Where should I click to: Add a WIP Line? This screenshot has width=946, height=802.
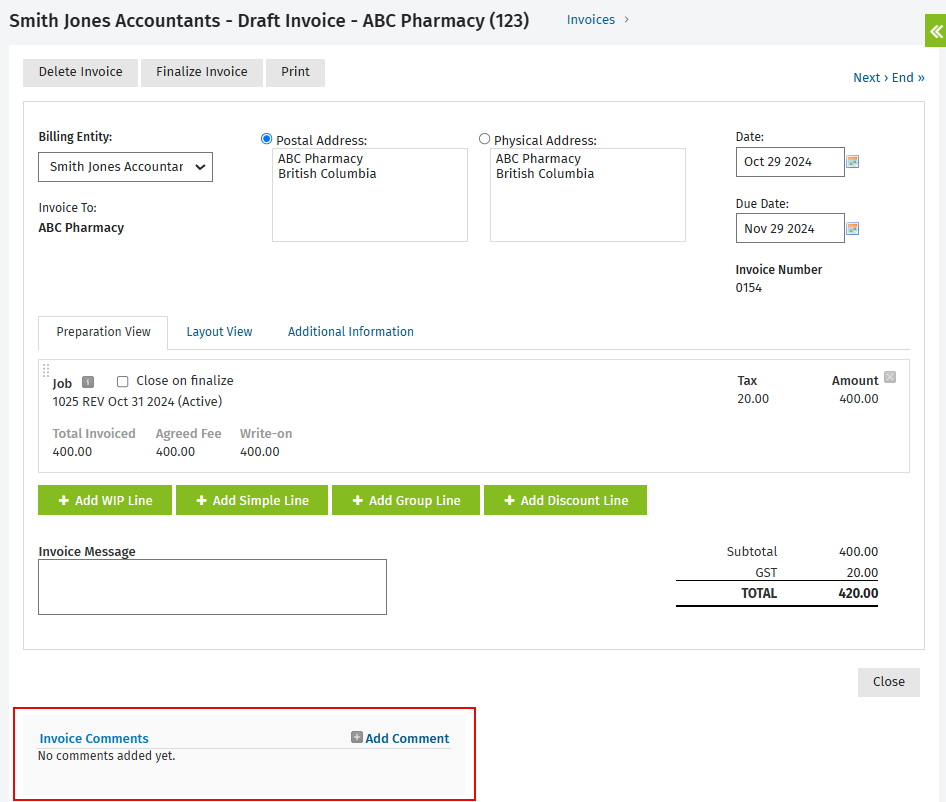(x=105, y=500)
